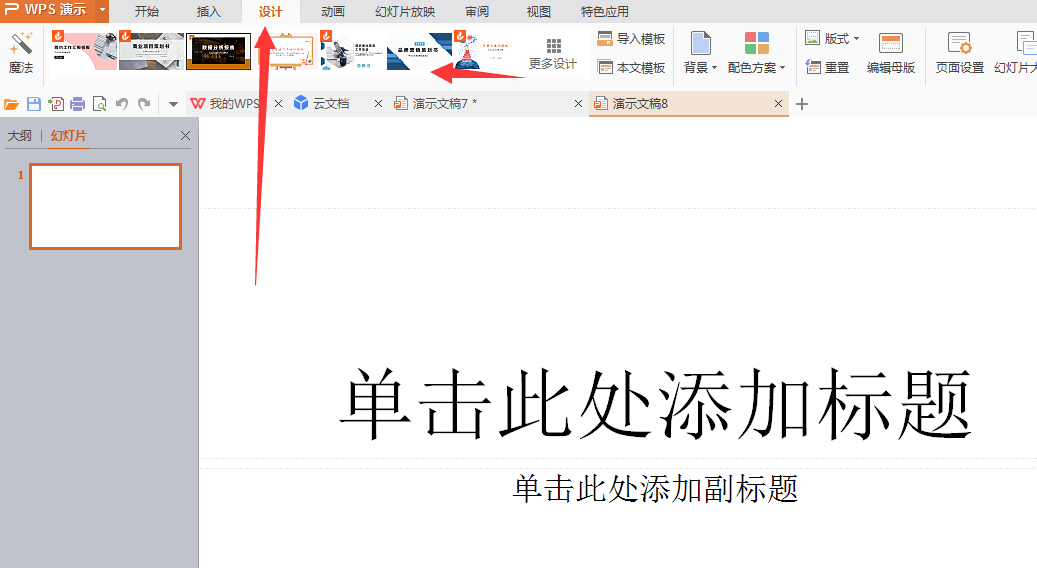1037x568 pixels.
Task: Open 页面设置 page setup
Action: pyautogui.click(x=960, y=52)
